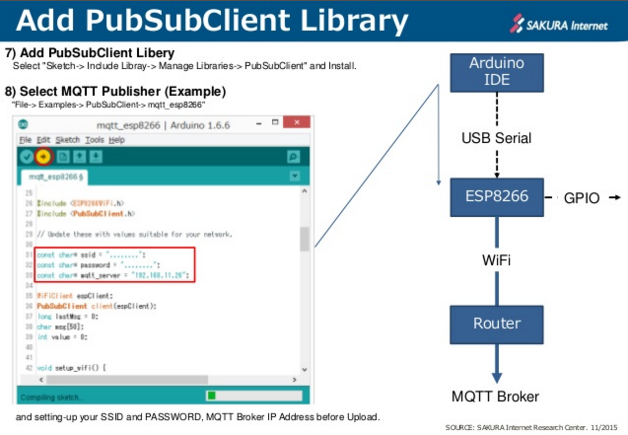Image resolution: width=628 pixels, height=435 pixels.
Task: Click the void setup_wifi() line
Action: click(x=71, y=368)
